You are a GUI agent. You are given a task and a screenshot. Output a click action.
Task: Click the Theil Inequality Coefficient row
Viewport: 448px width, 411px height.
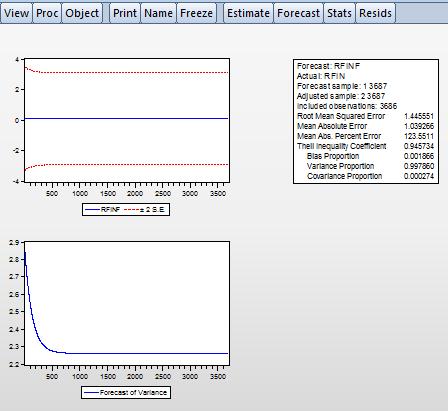(366, 146)
